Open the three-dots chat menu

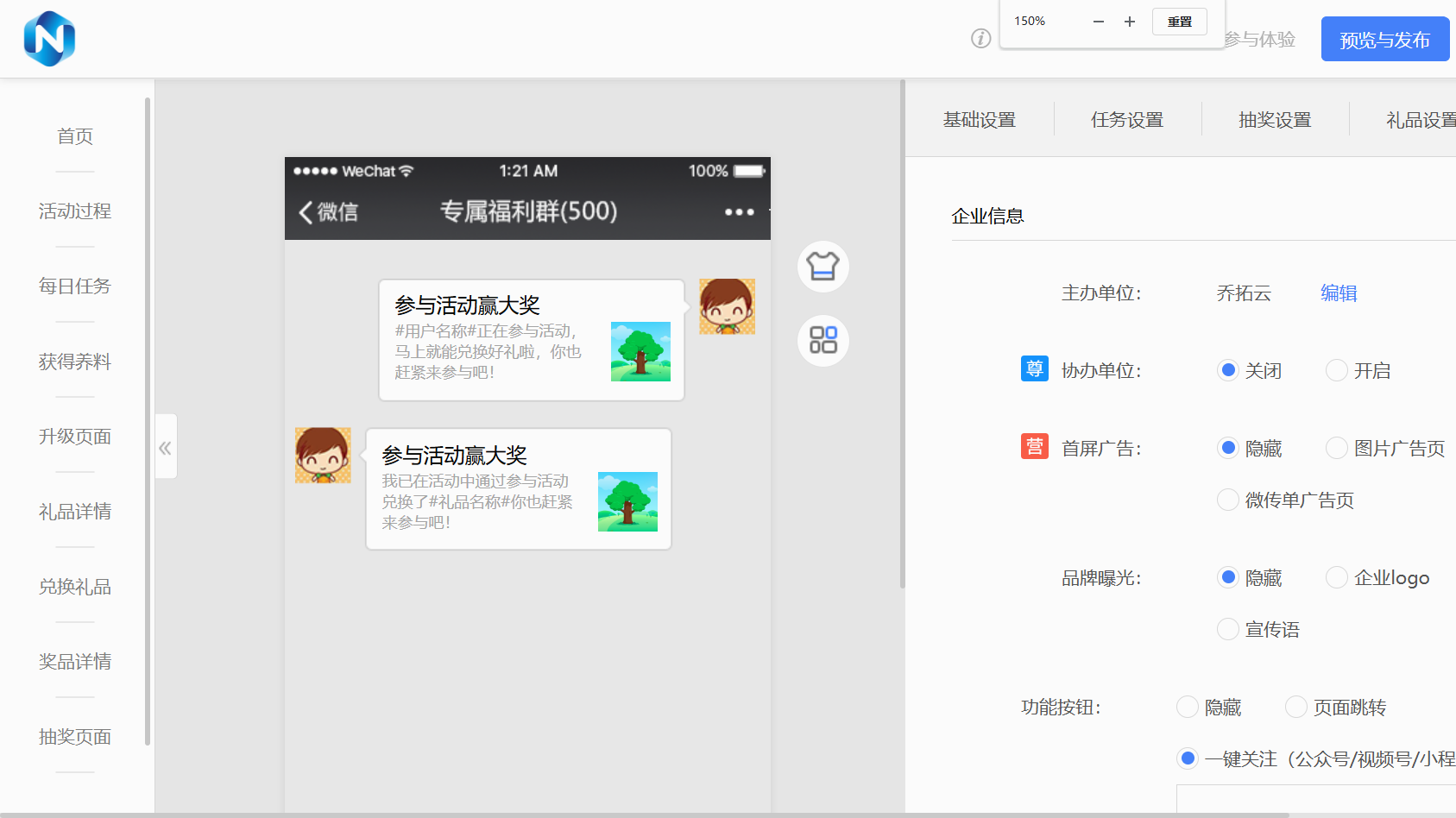click(739, 212)
